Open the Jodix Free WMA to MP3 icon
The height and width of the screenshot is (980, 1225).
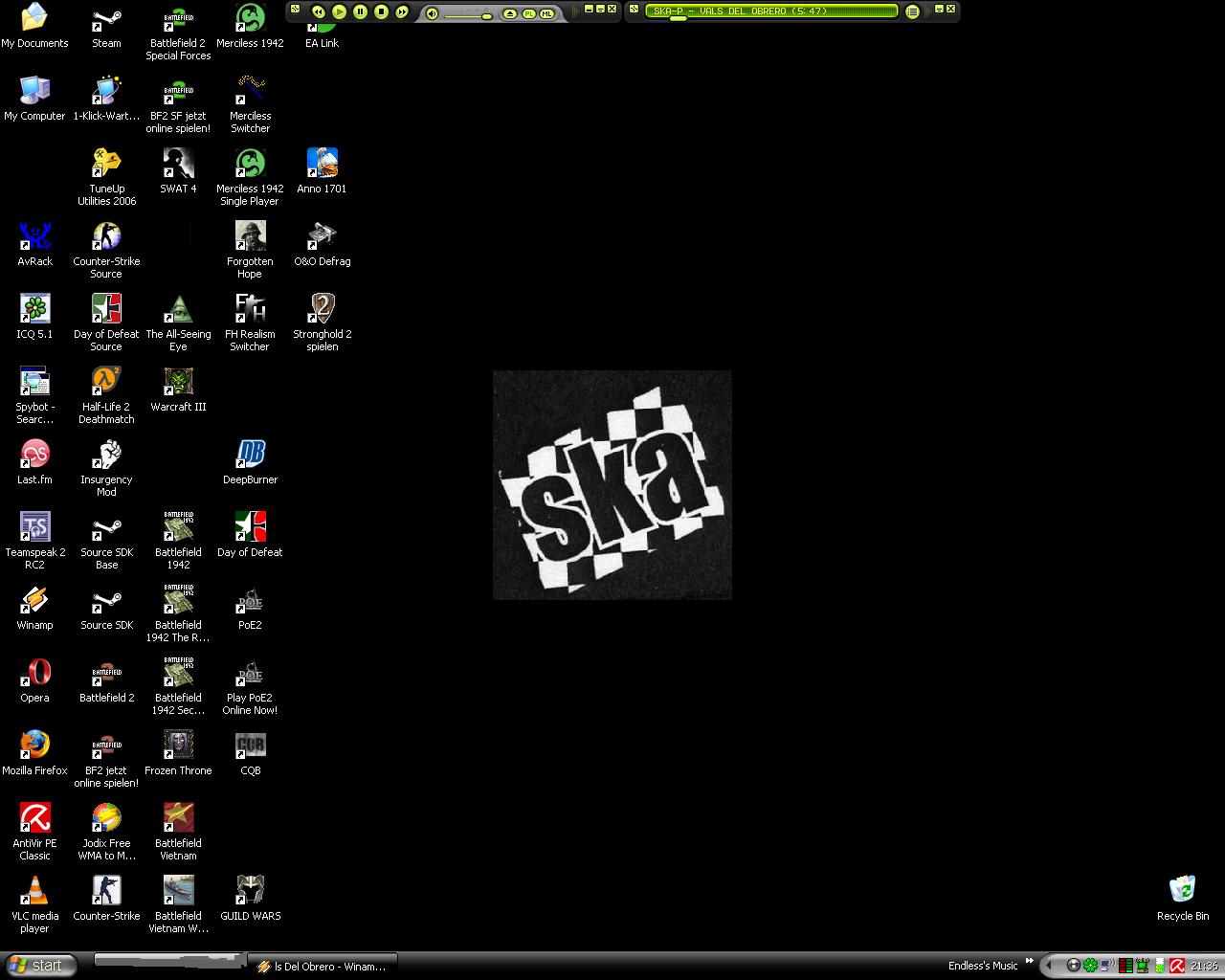point(106,832)
